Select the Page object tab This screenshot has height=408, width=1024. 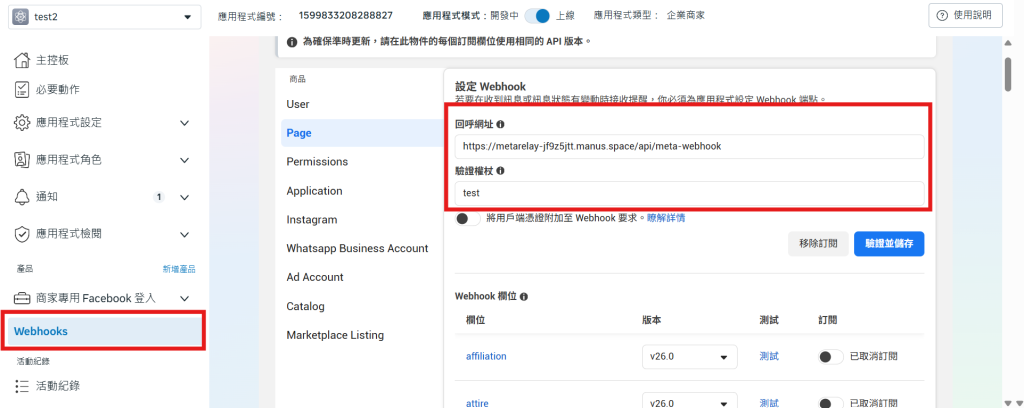pyautogui.click(x=362, y=133)
